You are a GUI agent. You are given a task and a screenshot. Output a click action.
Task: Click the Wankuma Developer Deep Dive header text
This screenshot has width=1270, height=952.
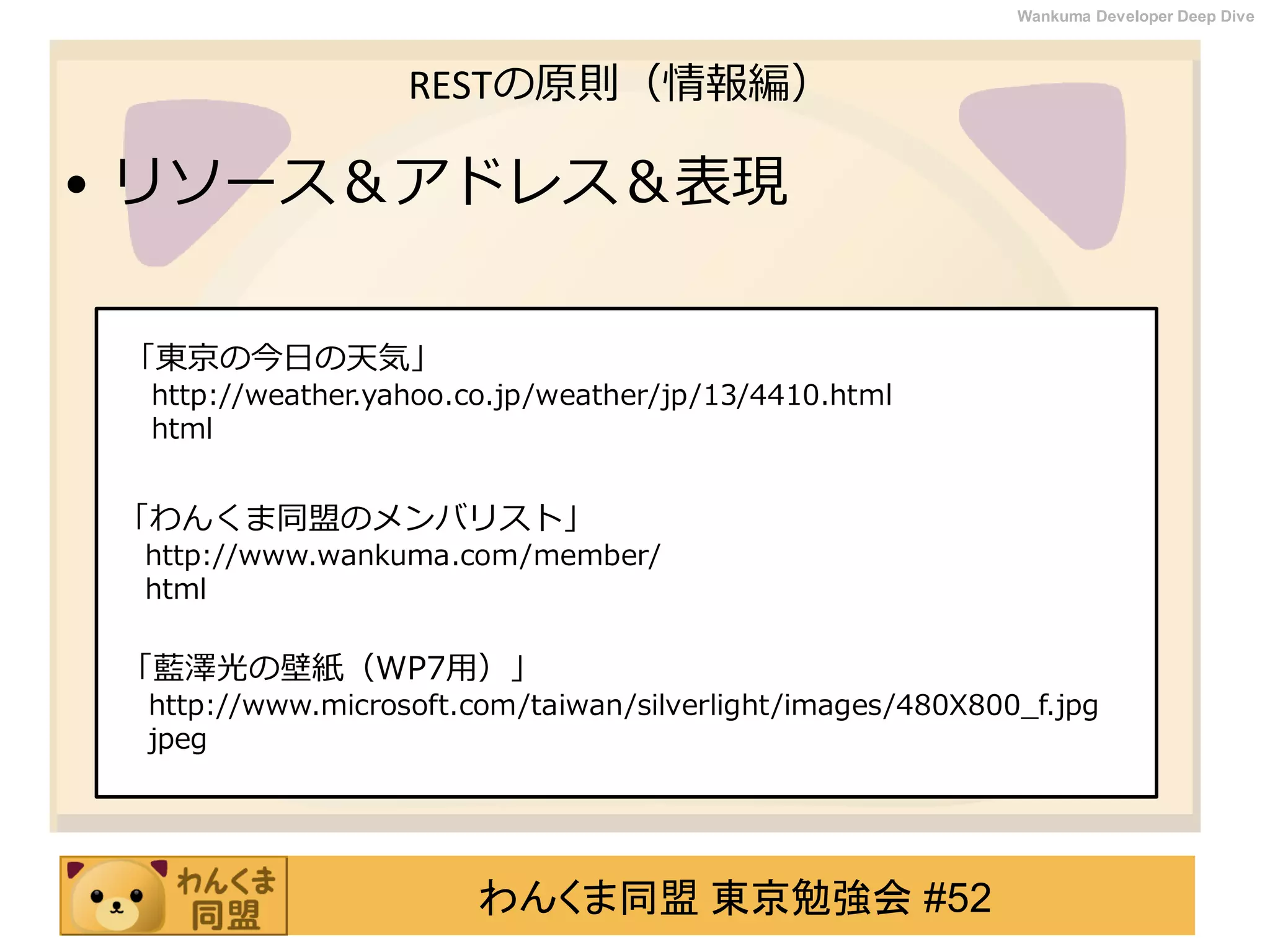[x=1135, y=16]
